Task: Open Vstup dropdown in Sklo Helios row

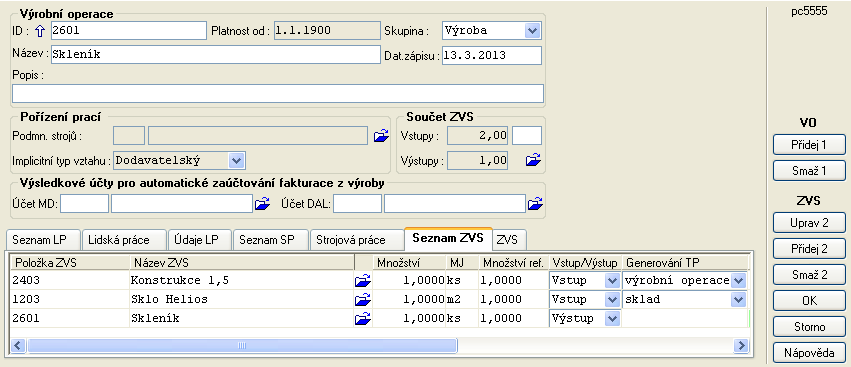Action: click(x=612, y=299)
